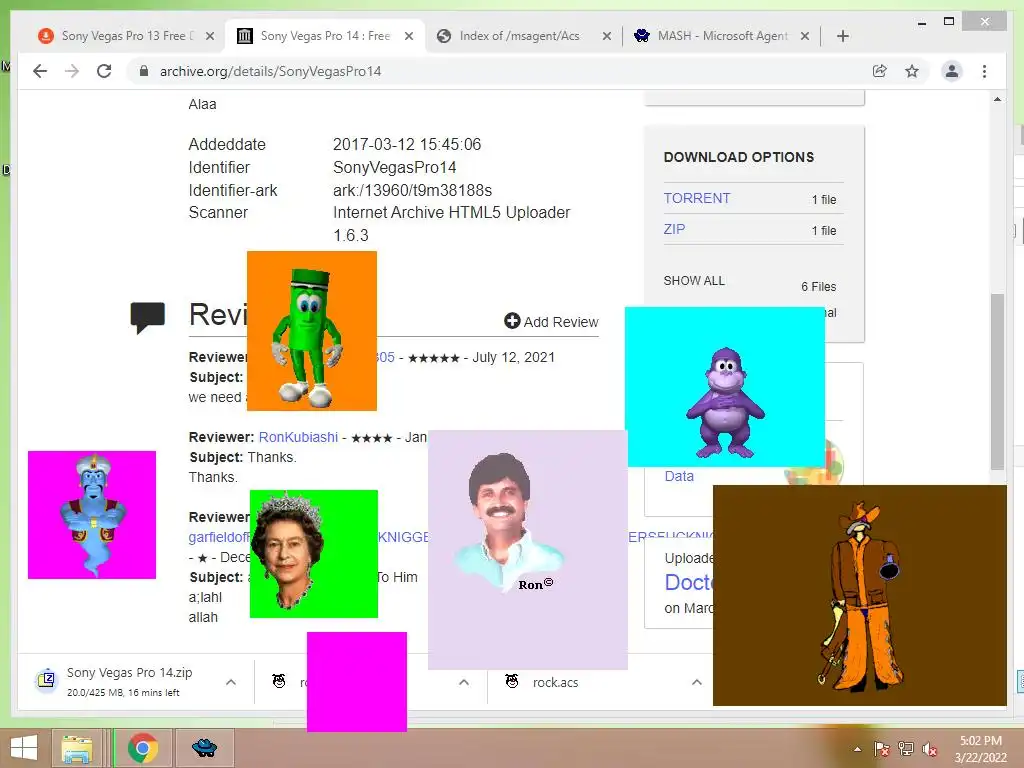
Task: Click the network tray icon
Action: [906, 749]
